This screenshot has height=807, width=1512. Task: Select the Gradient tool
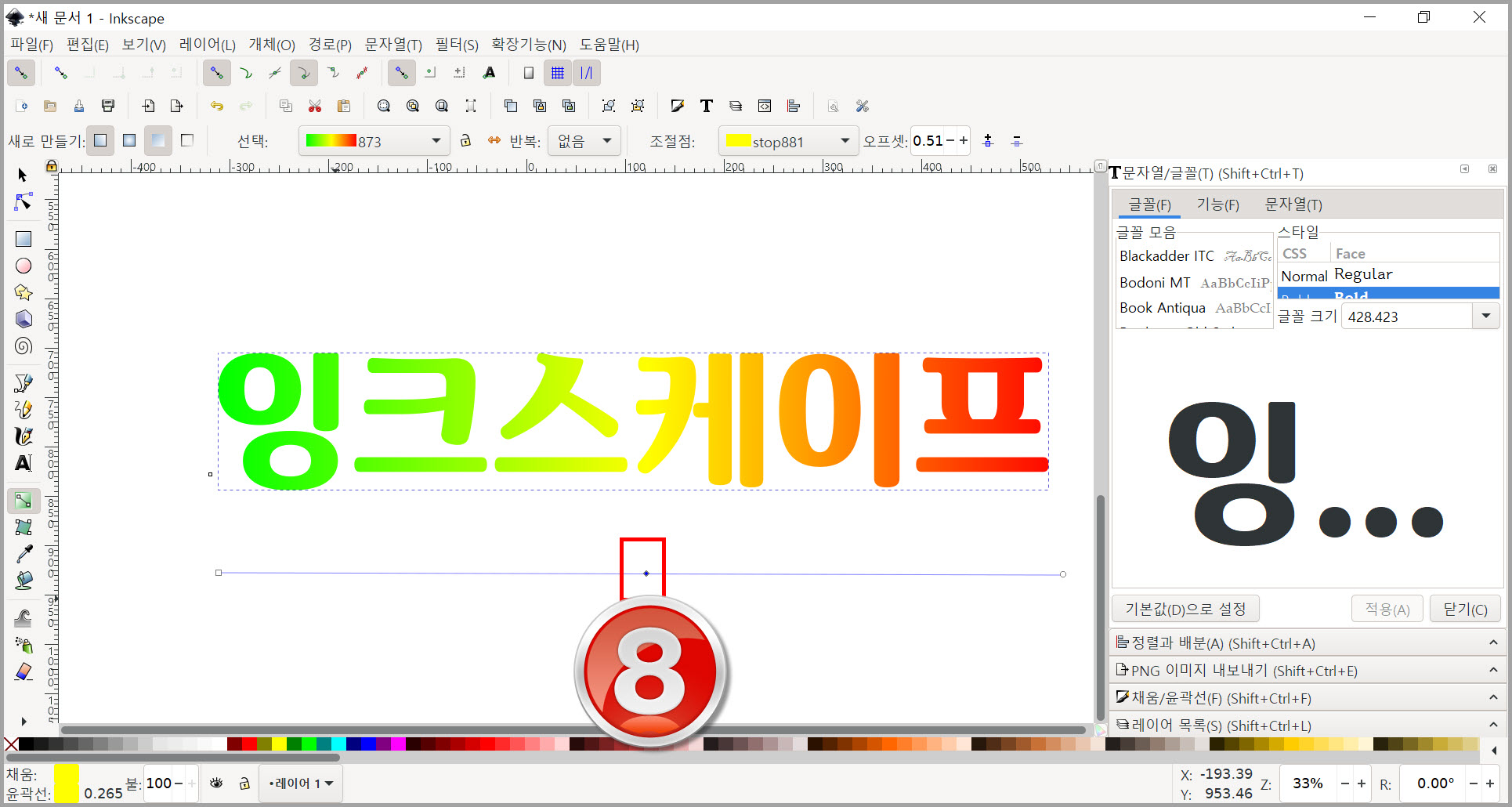[x=24, y=501]
